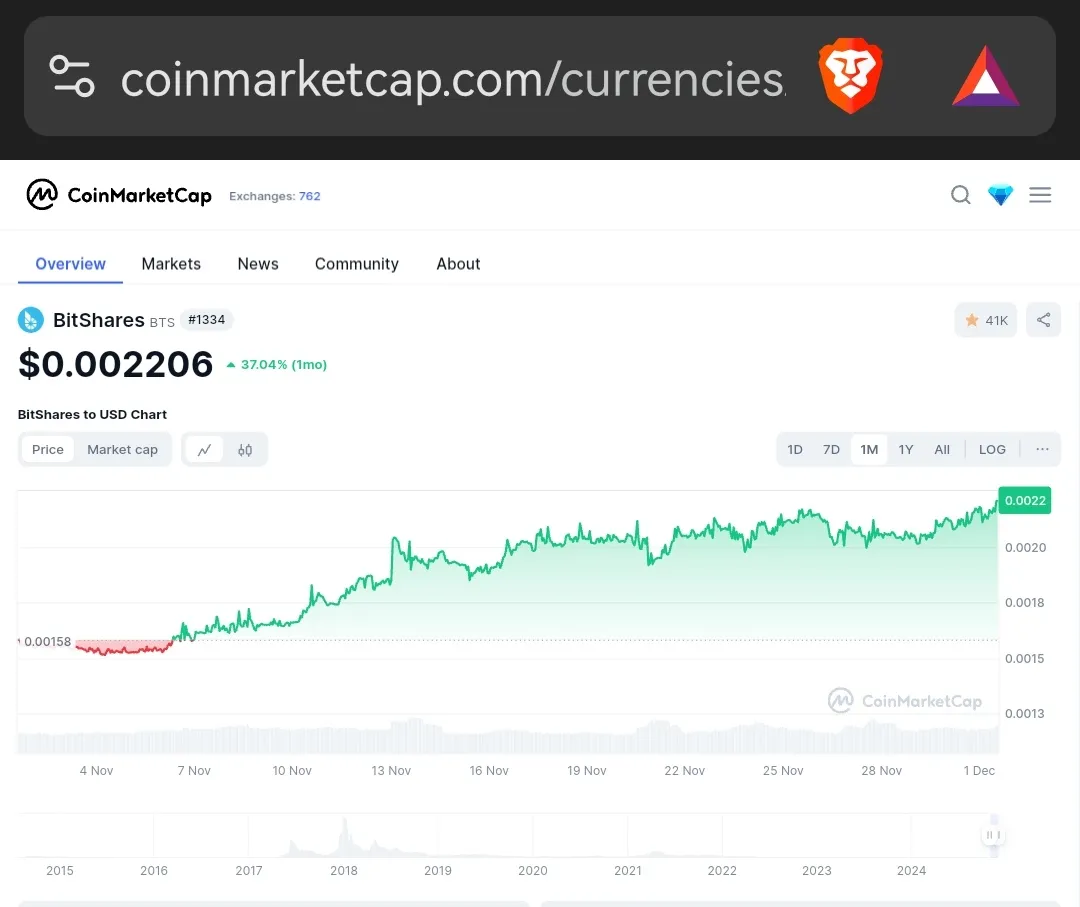Open site settings icon in address bar

tap(72, 76)
